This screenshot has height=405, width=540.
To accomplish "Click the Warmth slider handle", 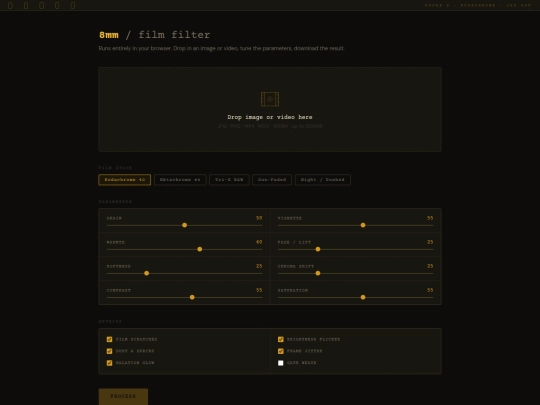I will pos(200,249).
